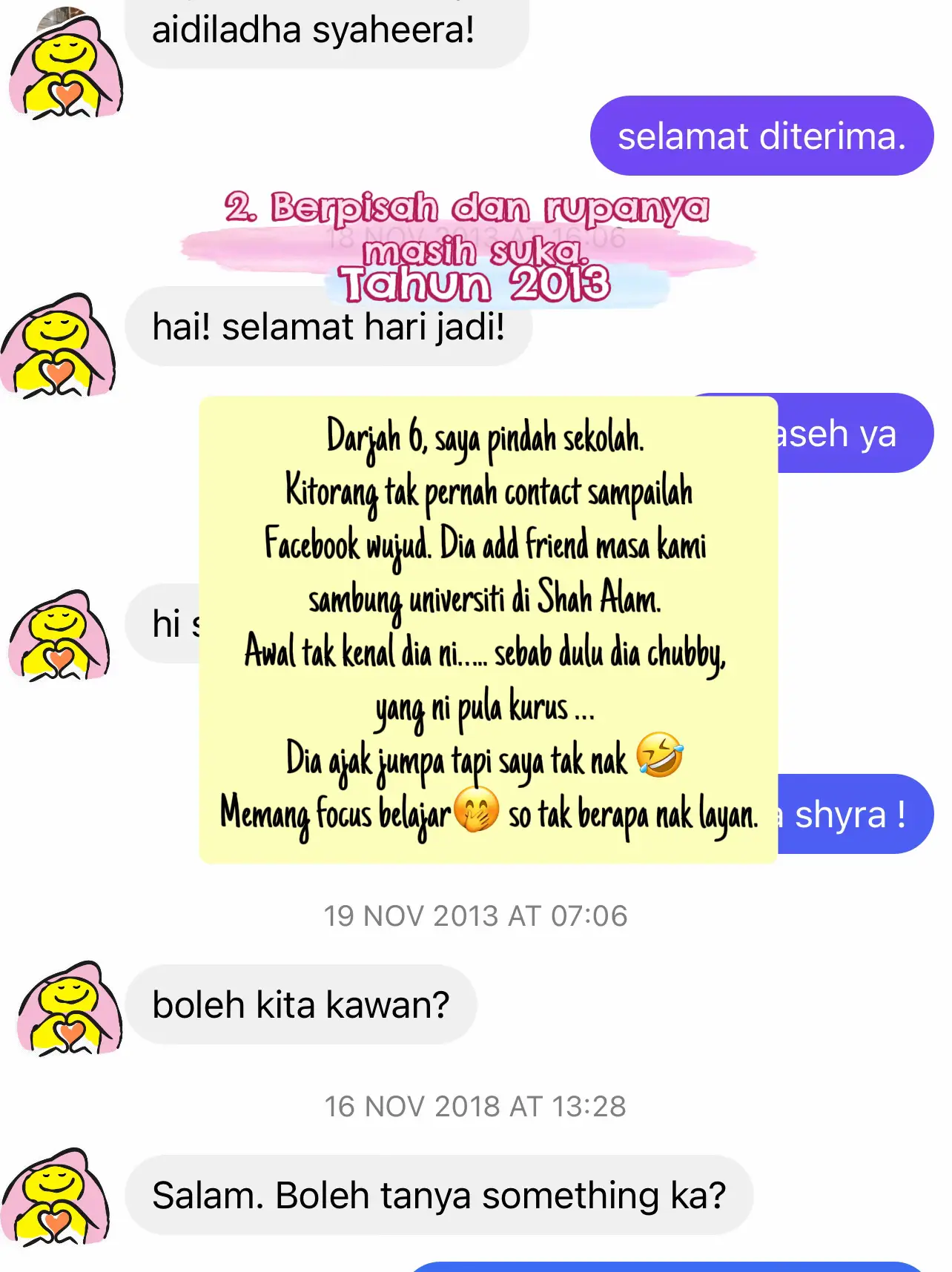
Task: Select the 'boleh kita kawan?' message bubble
Action: pos(301,1005)
